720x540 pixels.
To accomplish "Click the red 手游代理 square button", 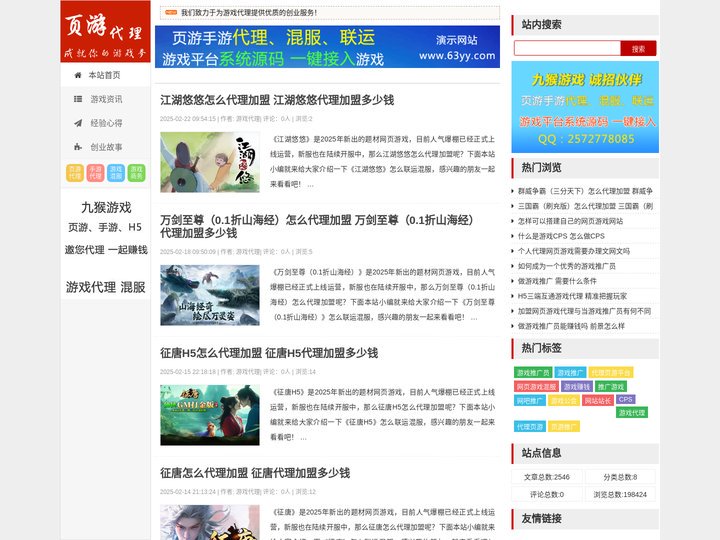I will point(96,173).
